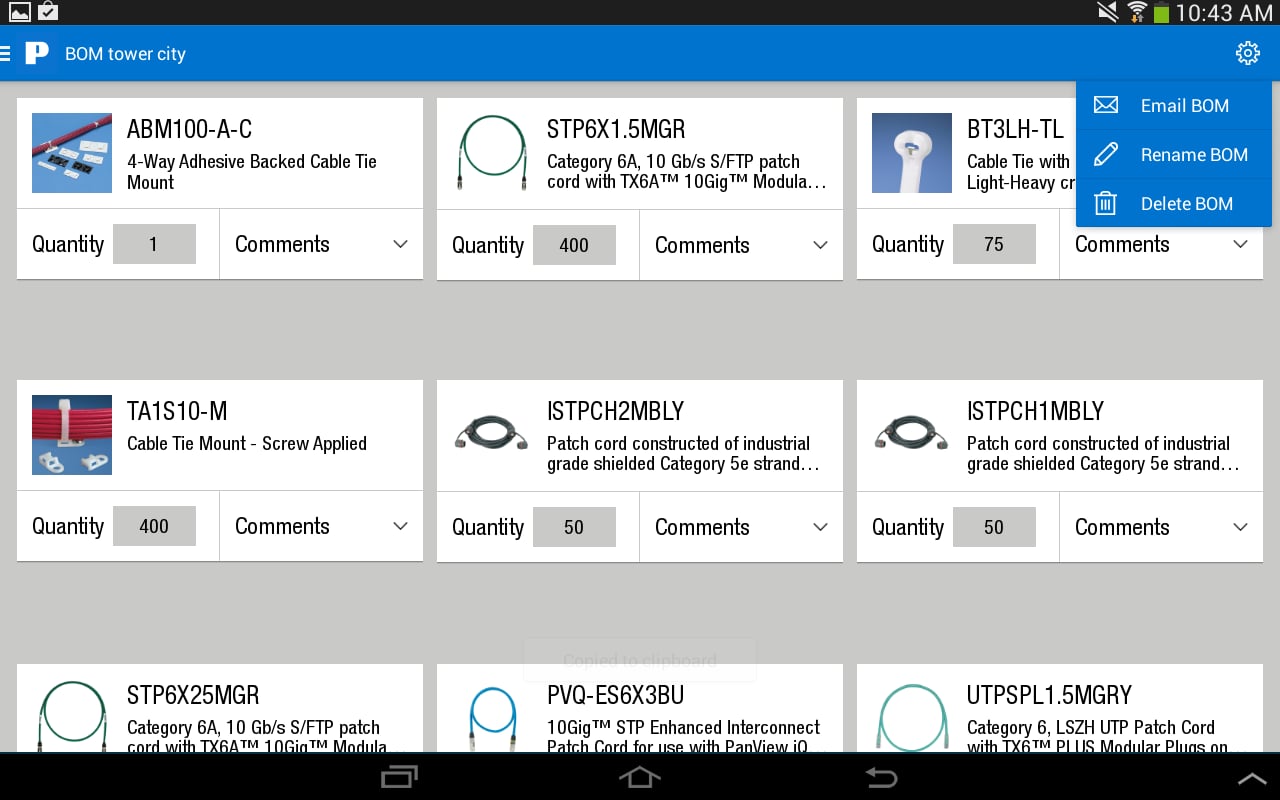
Task: Open ISTPCH1MBLY patch cord image
Action: pos(912,435)
